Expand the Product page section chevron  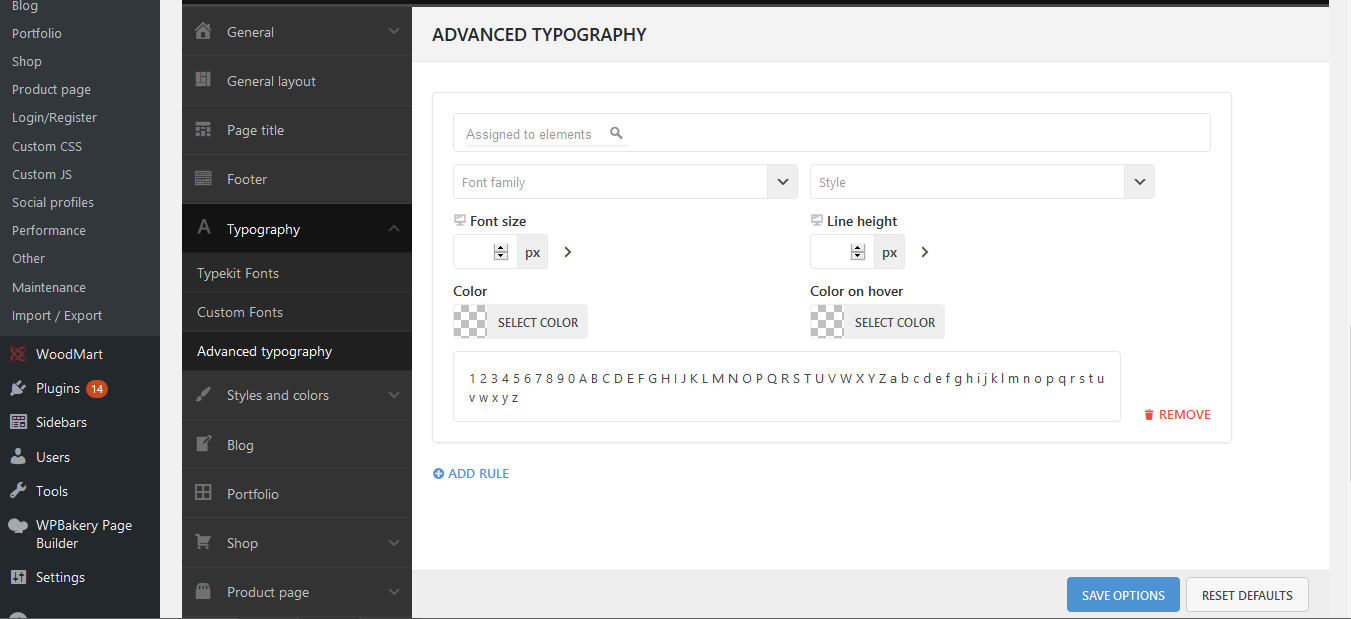[x=394, y=591]
